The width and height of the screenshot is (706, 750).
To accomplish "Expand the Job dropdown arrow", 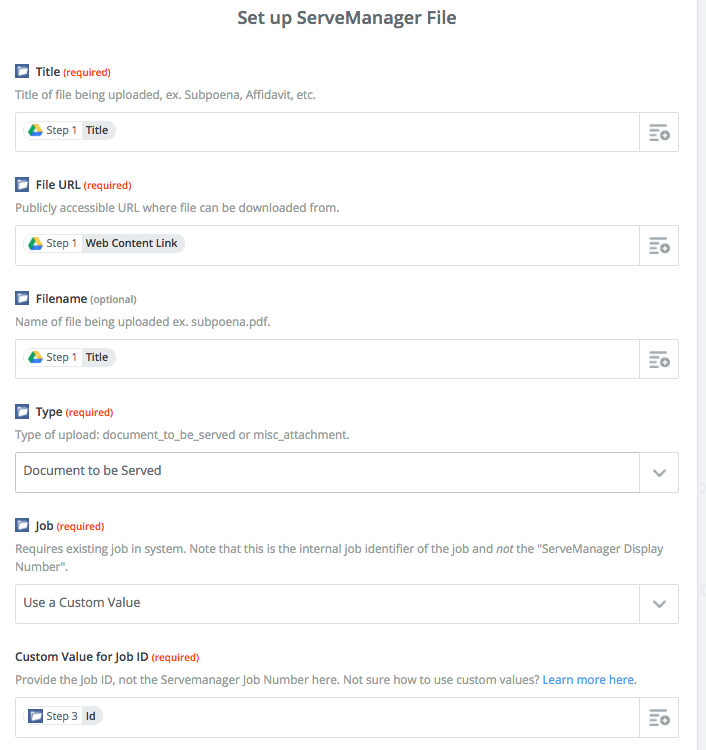I will pyautogui.click(x=658, y=604).
